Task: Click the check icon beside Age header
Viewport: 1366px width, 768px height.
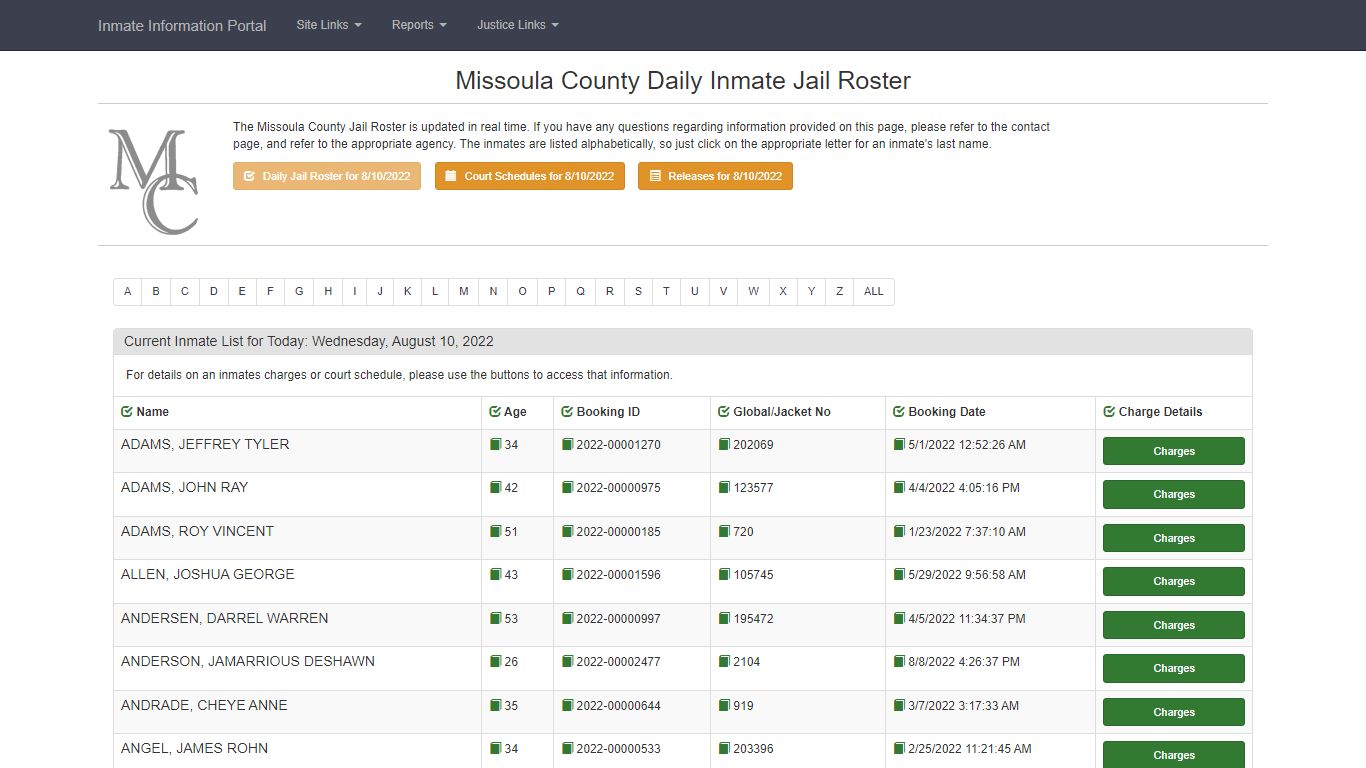Action: pos(495,412)
